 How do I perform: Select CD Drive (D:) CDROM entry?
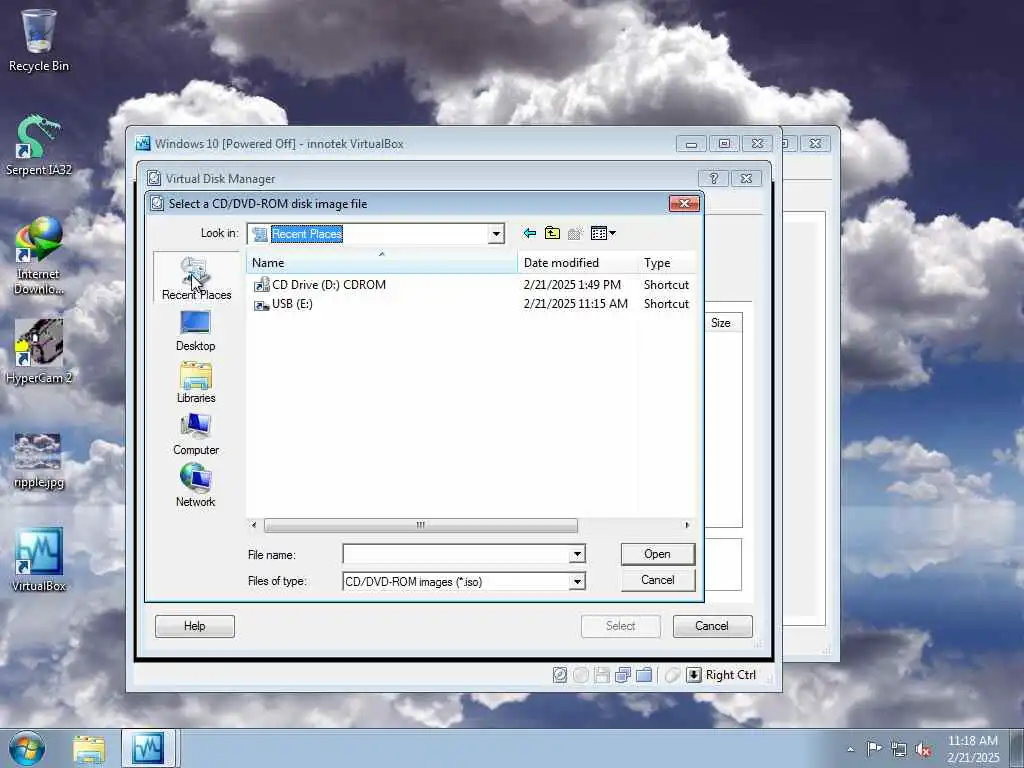click(320, 285)
